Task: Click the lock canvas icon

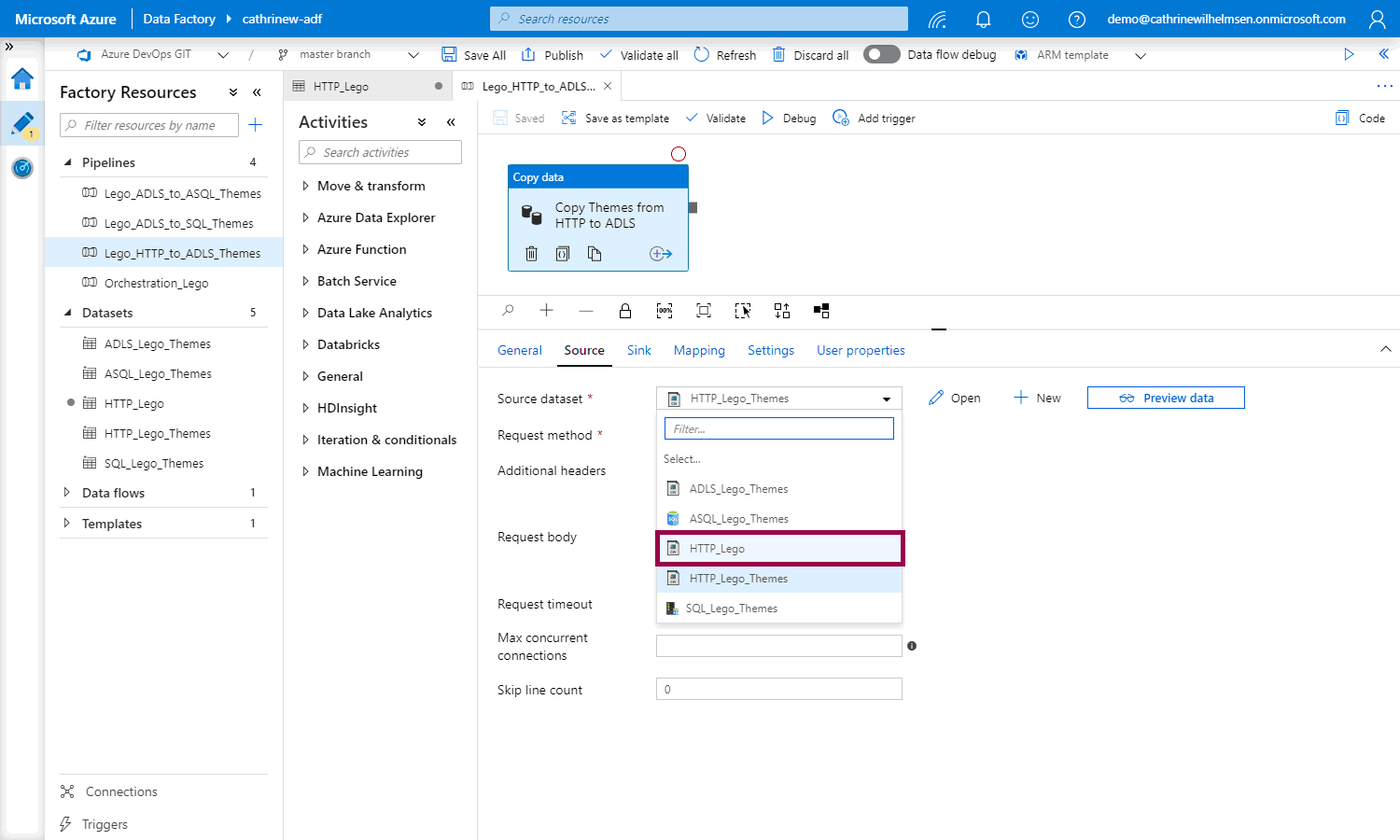Action: click(625, 311)
